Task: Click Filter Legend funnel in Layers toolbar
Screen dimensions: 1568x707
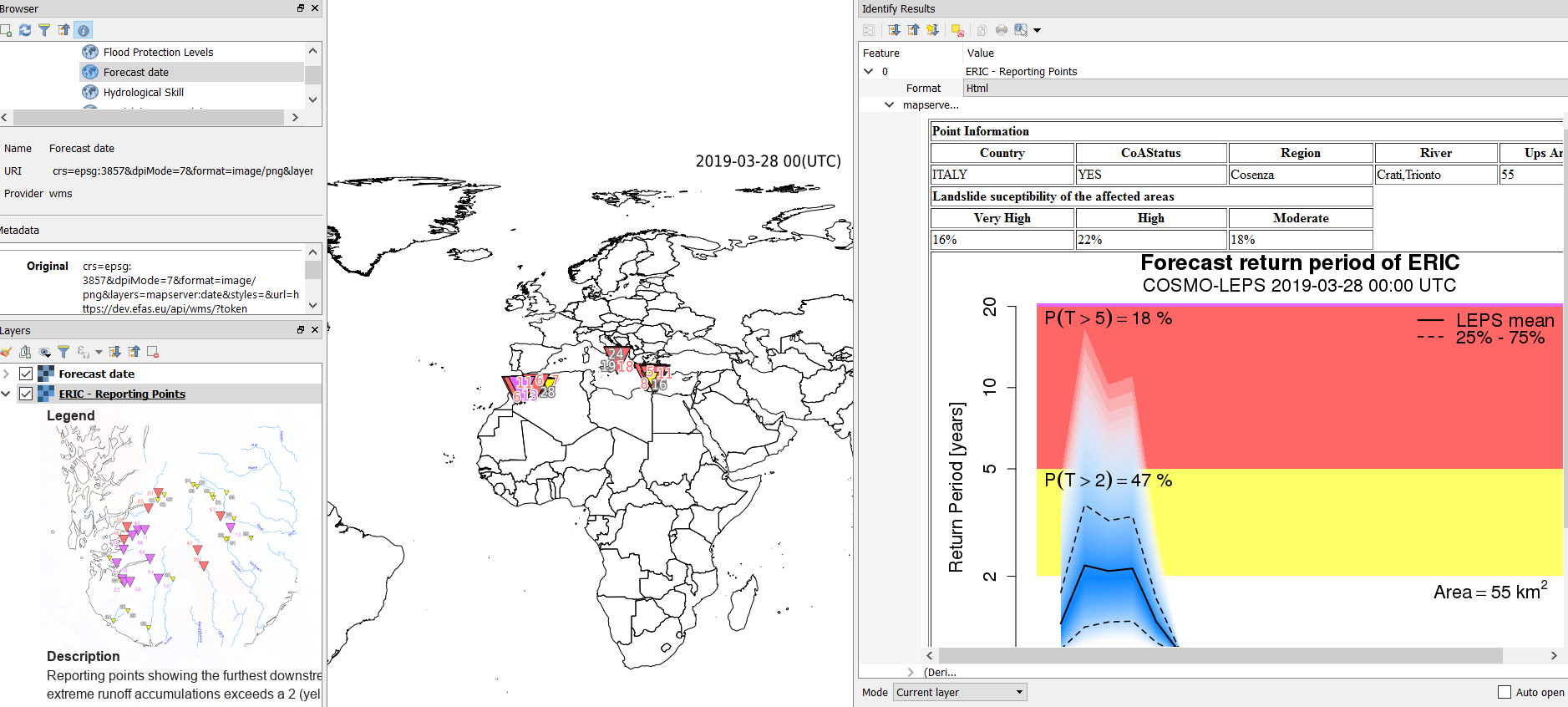Action: pos(63,352)
